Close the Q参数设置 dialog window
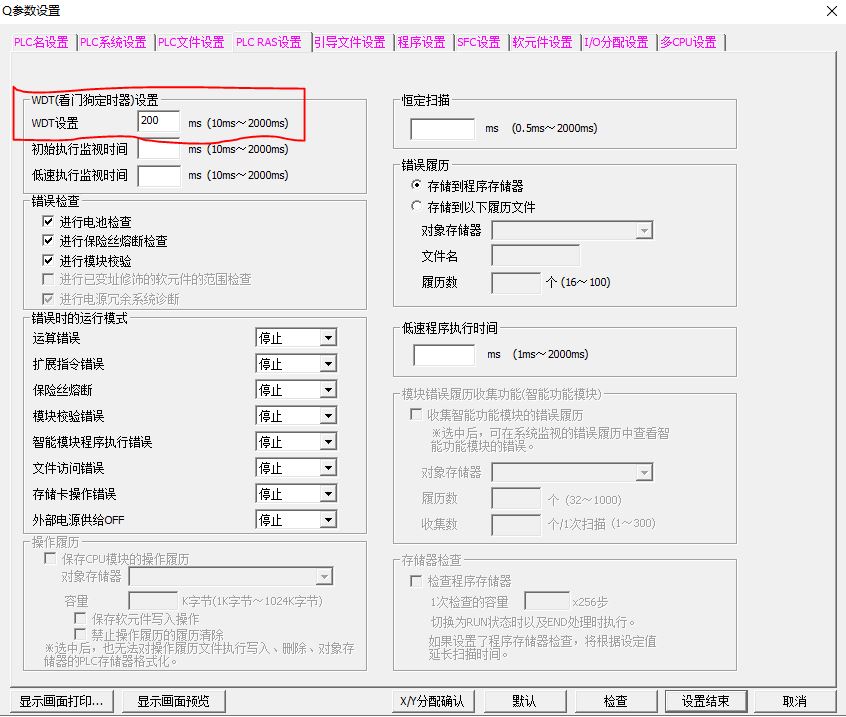 tap(831, 11)
